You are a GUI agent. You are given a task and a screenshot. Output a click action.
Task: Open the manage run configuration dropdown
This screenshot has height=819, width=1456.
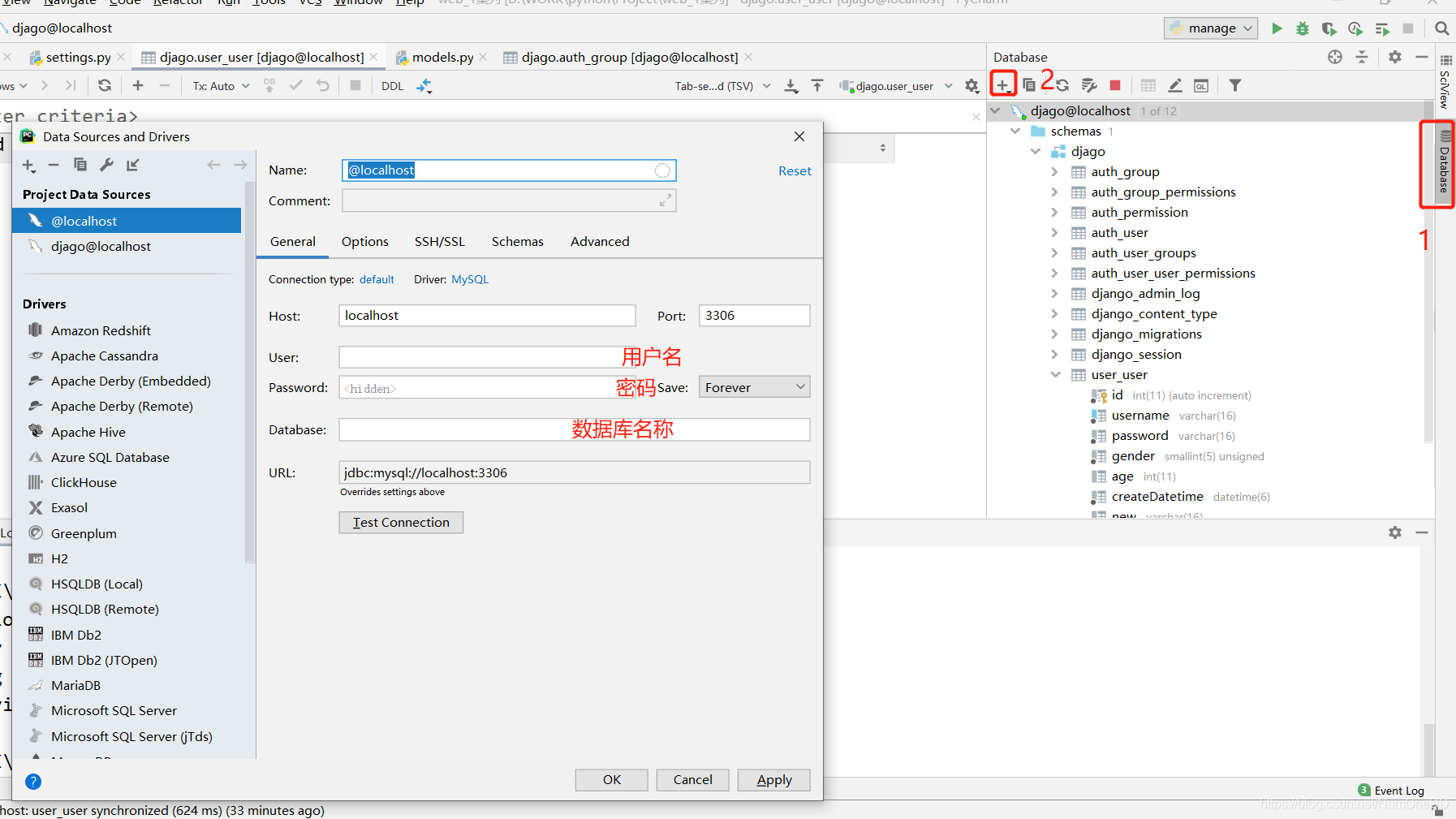coord(1211,28)
